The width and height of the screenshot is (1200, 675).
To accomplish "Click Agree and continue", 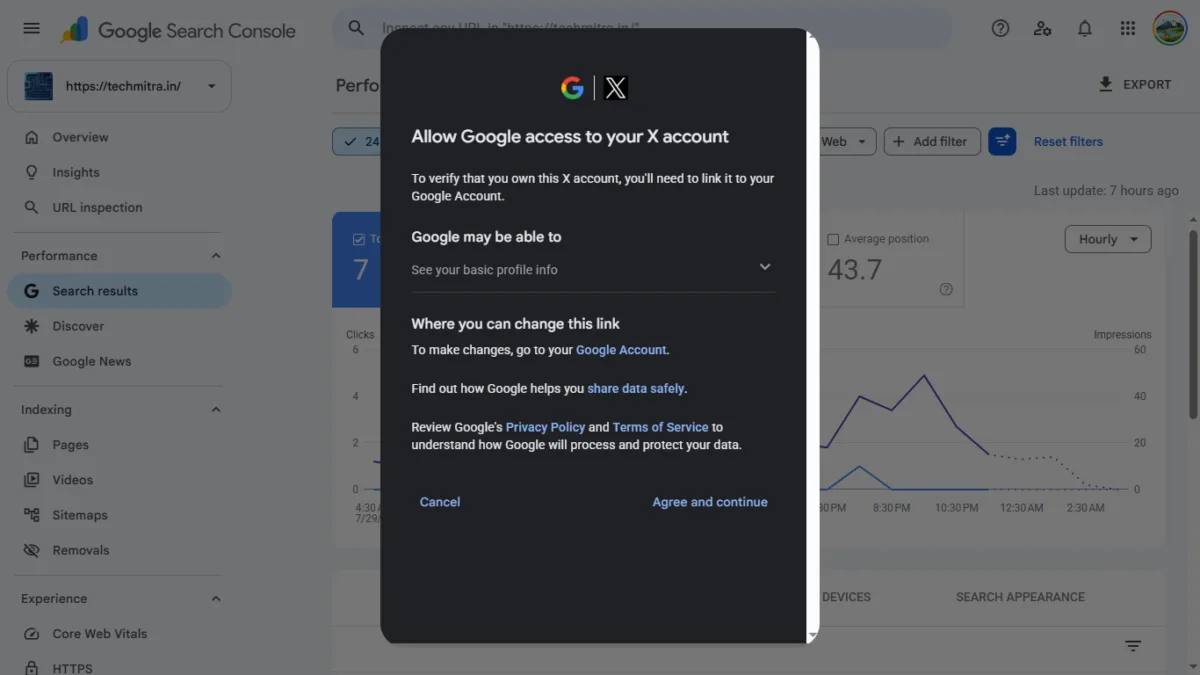I will tap(710, 502).
